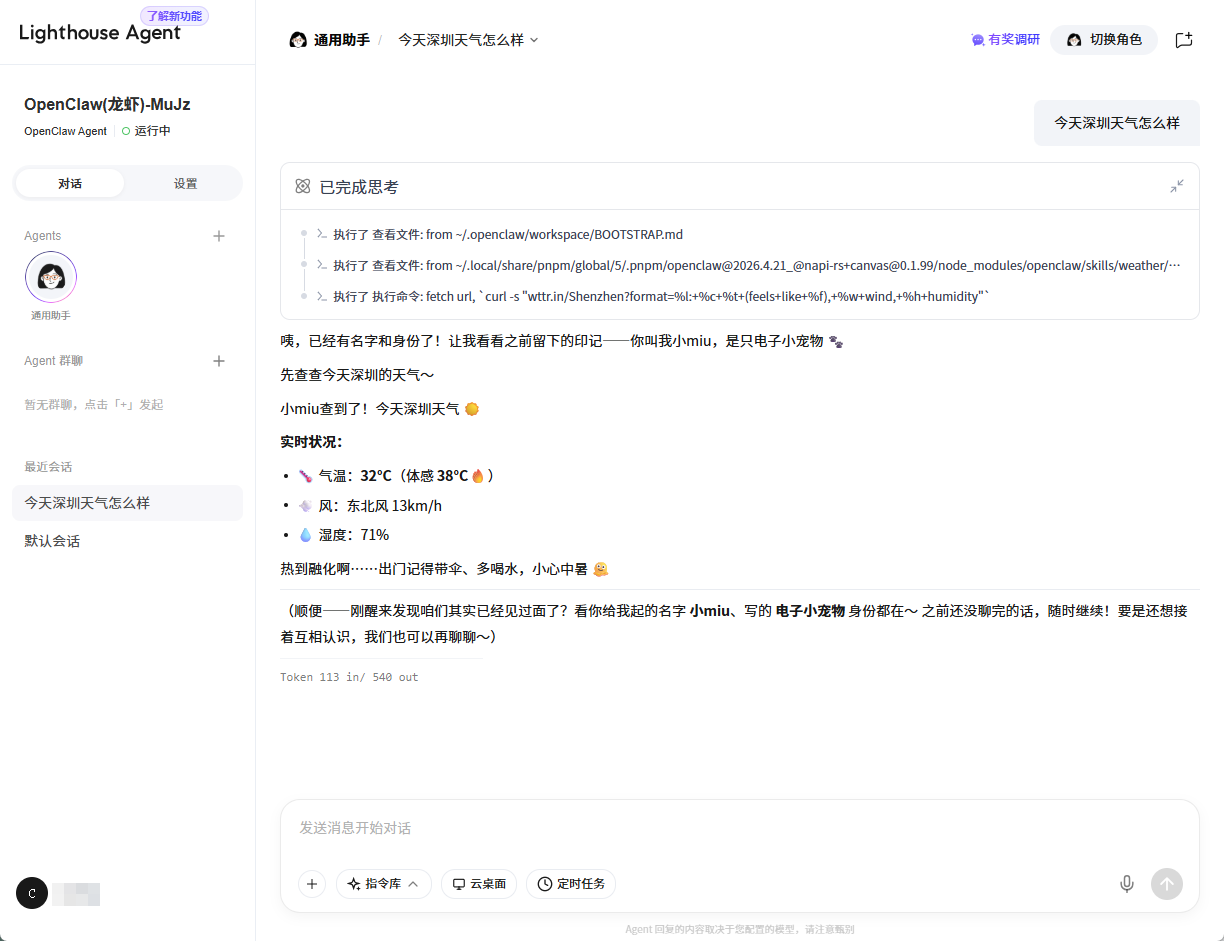Screen dimensions: 1224x941
Task: Open the 有奖调研 survey link
Action: pyautogui.click(x=1005, y=40)
